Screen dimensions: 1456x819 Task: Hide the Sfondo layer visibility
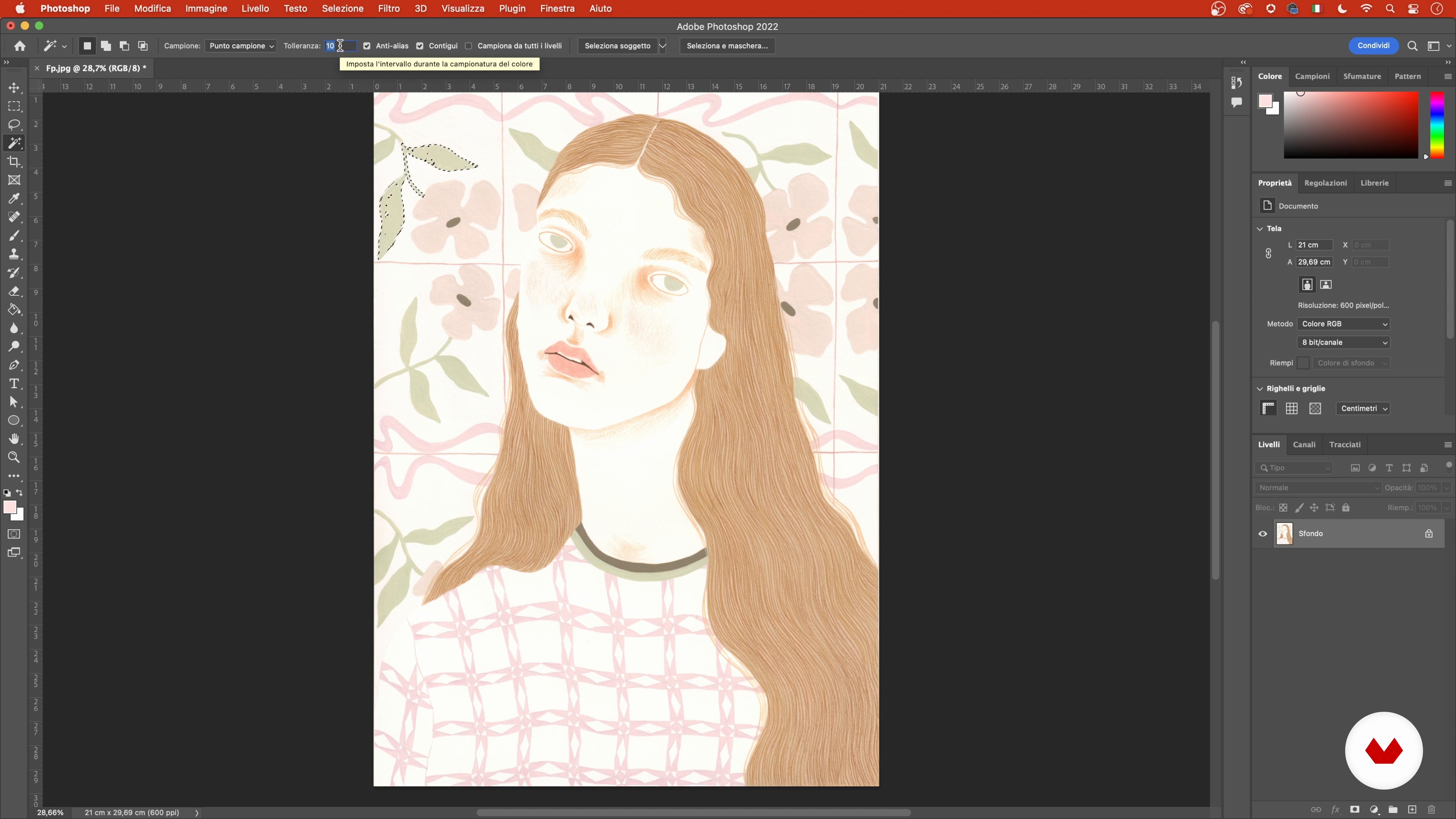1263,533
